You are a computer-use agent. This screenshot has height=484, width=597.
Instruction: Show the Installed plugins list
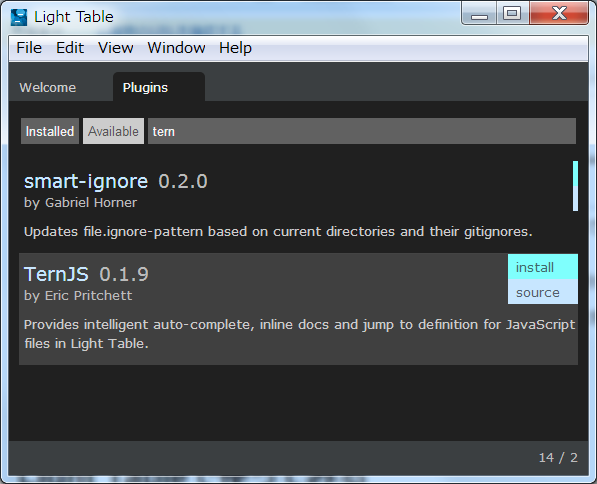point(50,131)
